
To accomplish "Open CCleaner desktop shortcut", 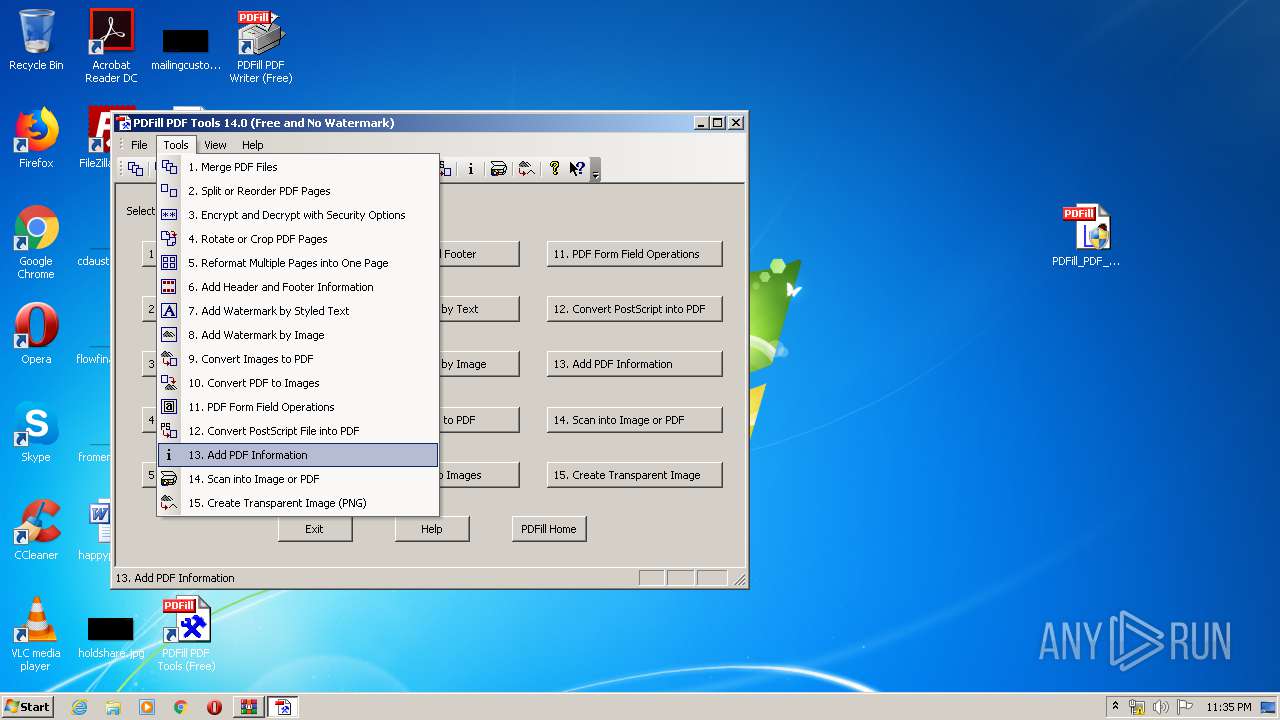I will (36, 530).
